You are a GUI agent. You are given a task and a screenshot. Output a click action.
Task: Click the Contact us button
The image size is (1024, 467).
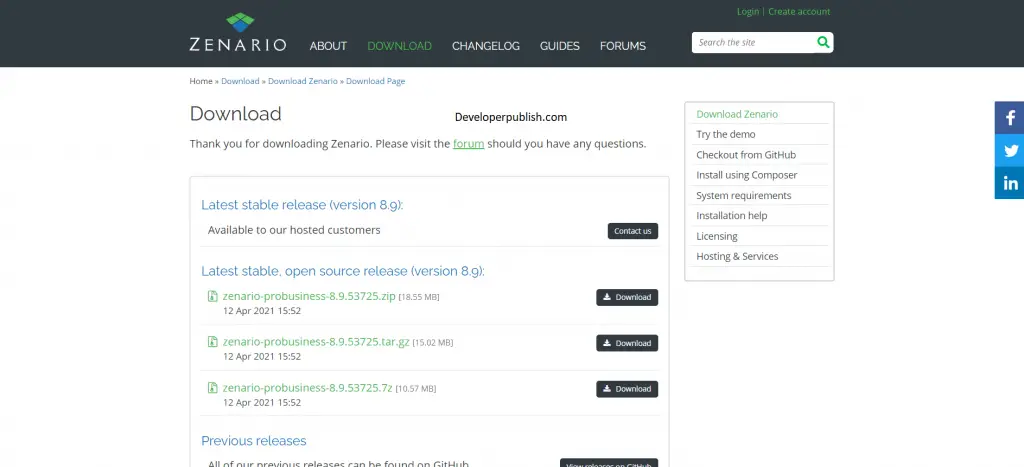click(633, 231)
